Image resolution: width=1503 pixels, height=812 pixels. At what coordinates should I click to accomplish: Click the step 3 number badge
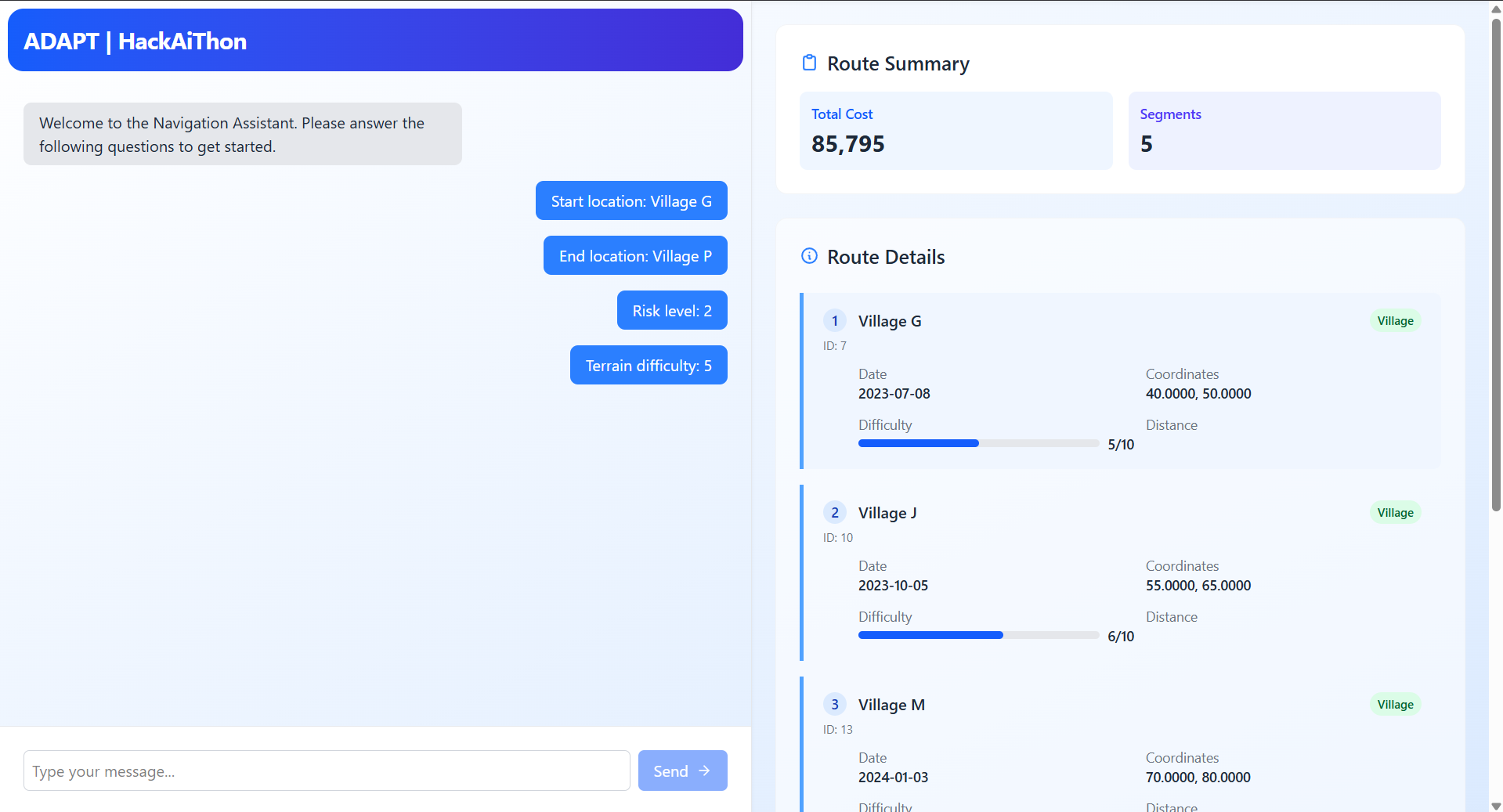(x=834, y=705)
